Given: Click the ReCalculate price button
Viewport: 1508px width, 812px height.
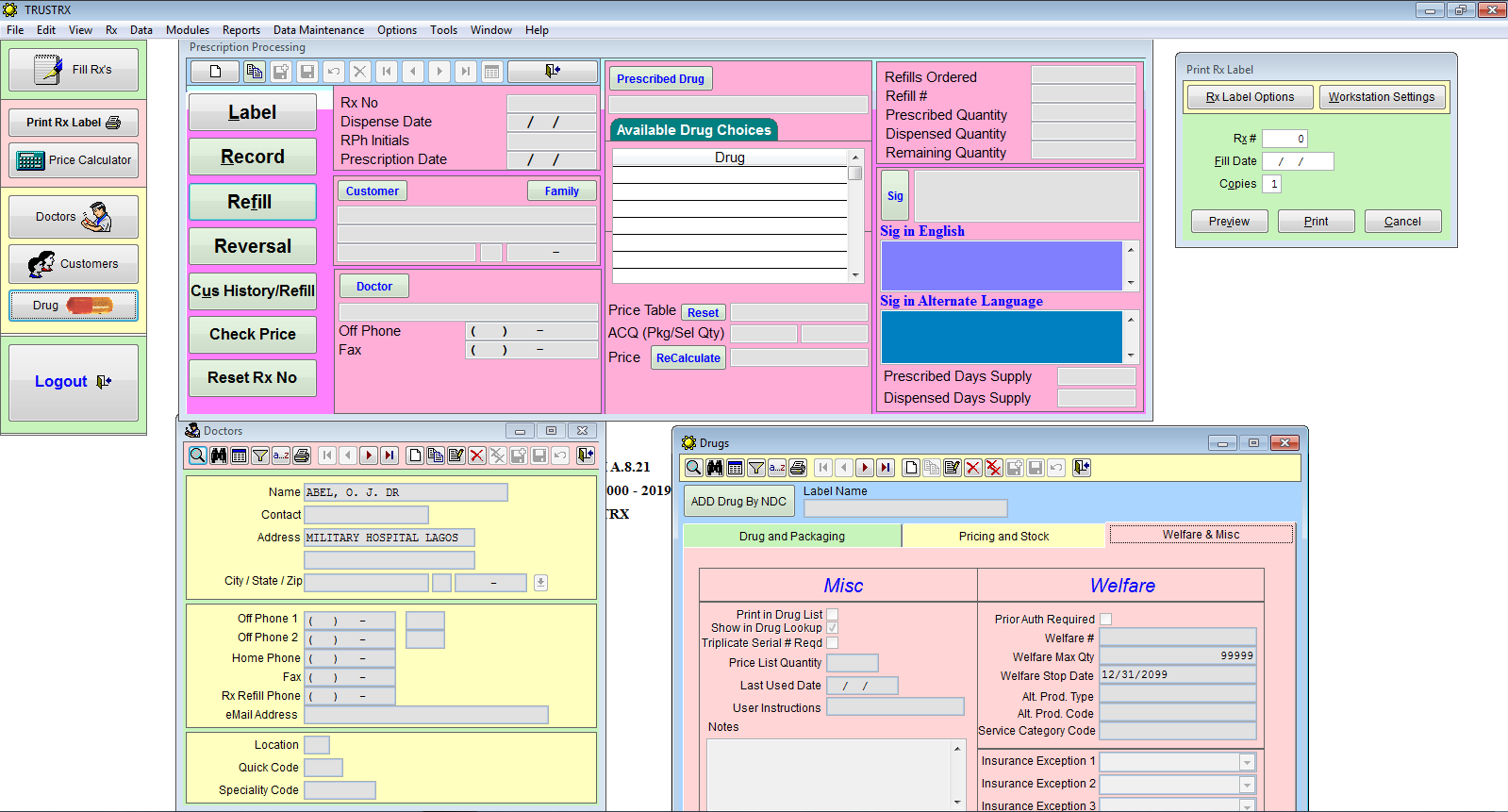Looking at the screenshot, I should pyautogui.click(x=688, y=358).
